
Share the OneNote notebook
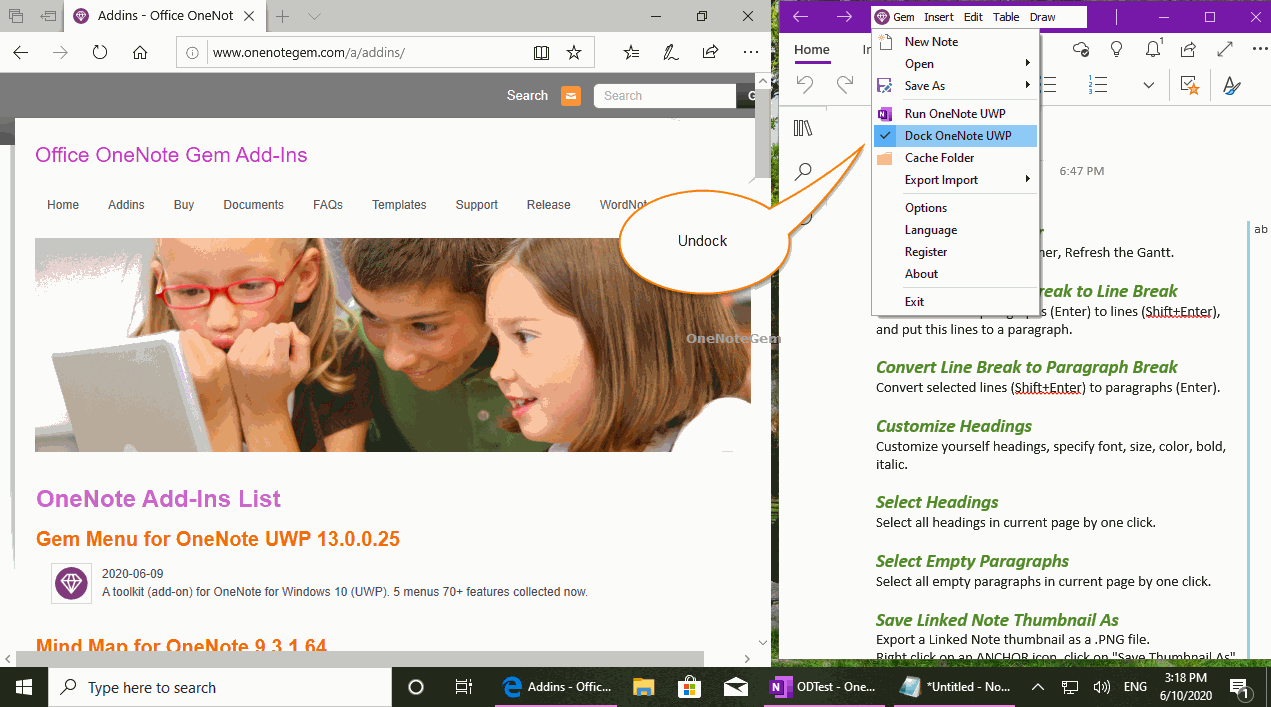[1188, 49]
